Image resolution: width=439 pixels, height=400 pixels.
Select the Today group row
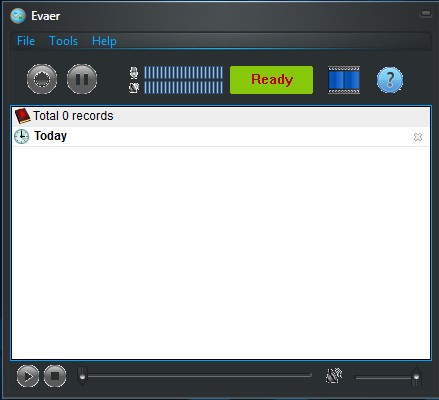221,137
